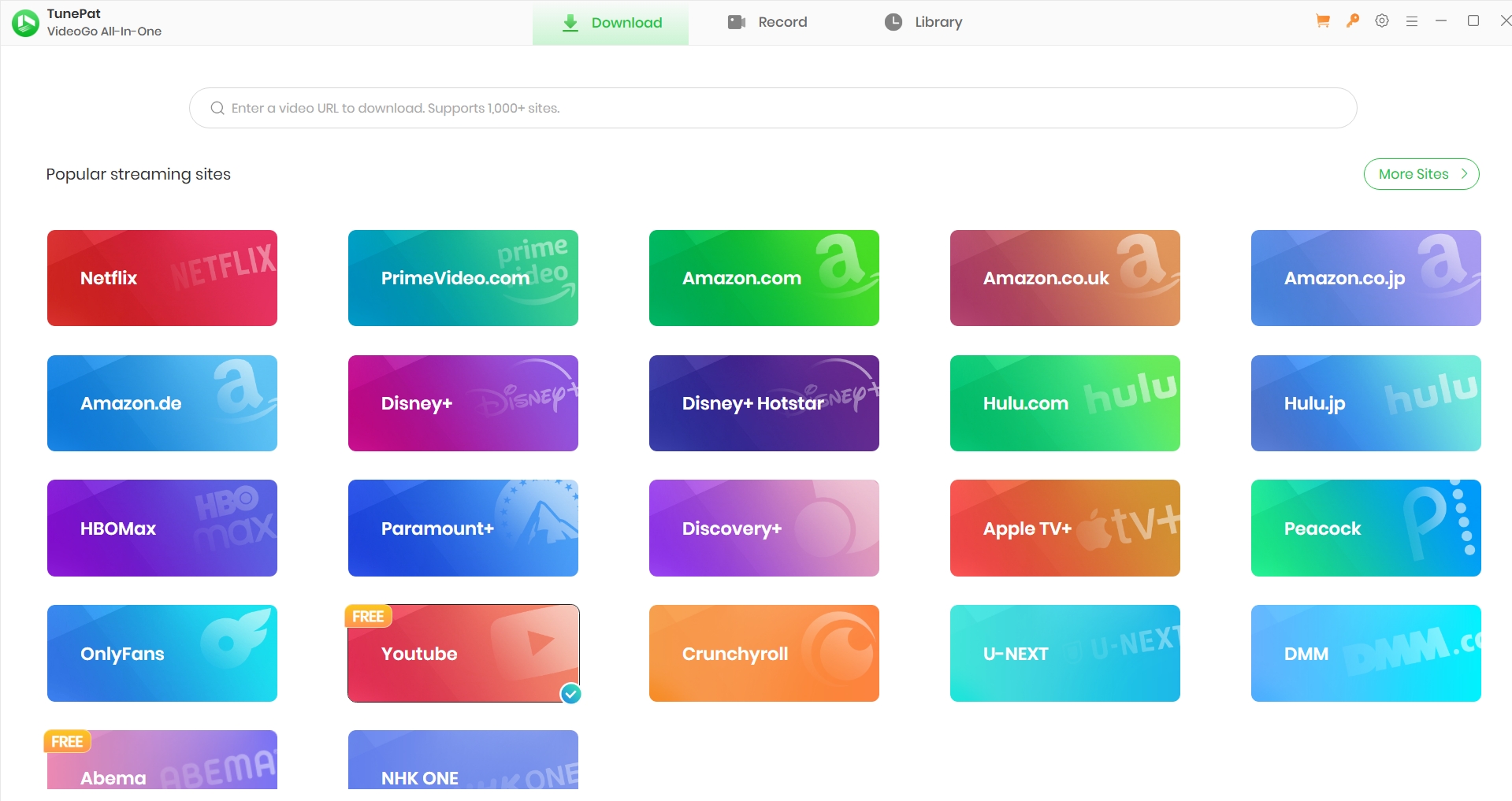Click the green download arrow icon

570,22
